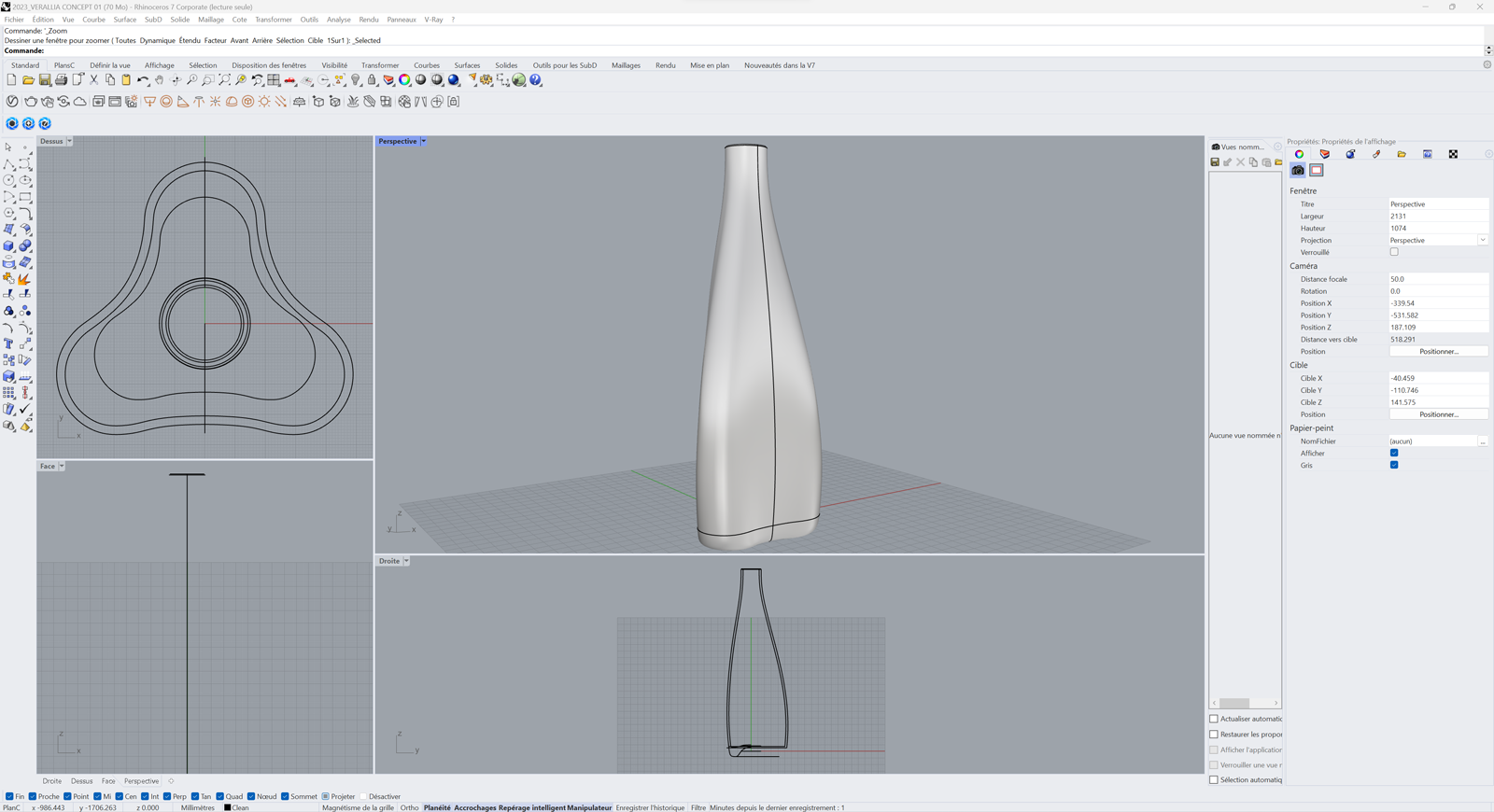Click the V-Ray cloud render icon

coord(80,102)
